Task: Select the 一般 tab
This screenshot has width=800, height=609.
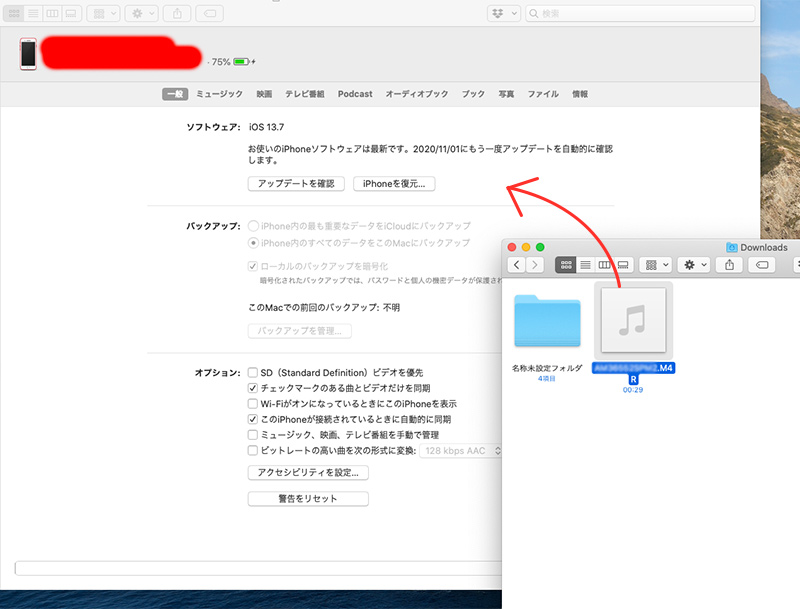Action: point(175,94)
